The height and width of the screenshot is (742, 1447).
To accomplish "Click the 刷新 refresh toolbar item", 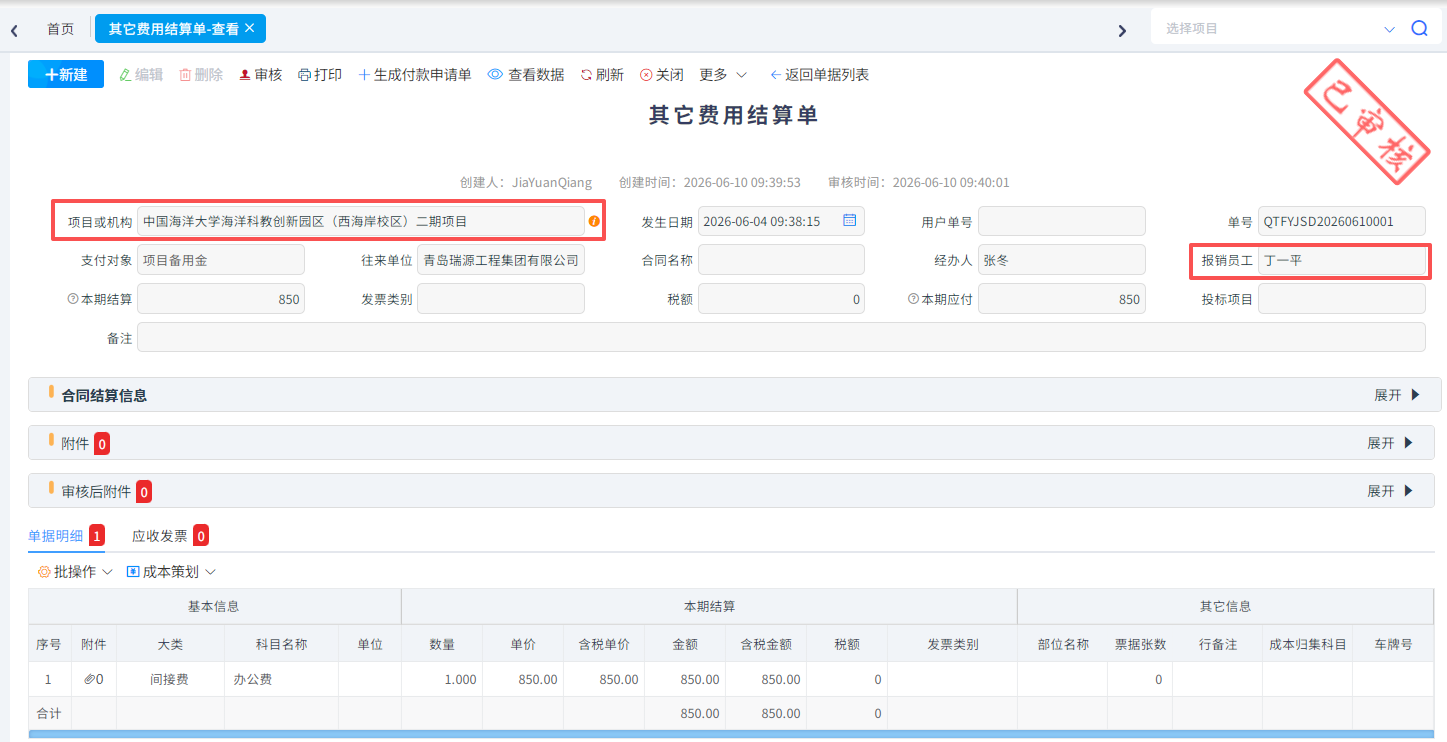I will point(602,75).
